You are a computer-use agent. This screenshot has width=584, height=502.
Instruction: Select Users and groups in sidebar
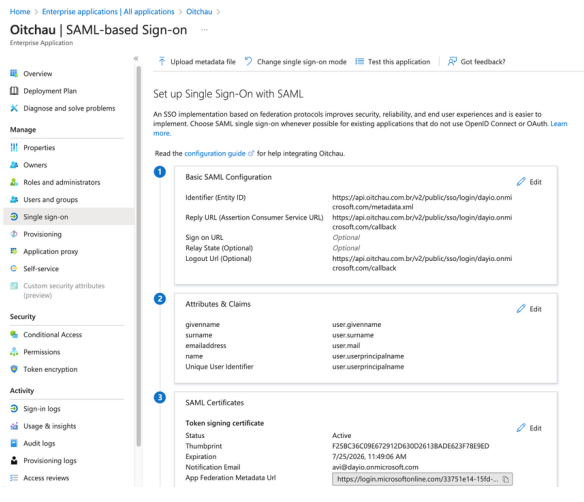pos(50,200)
